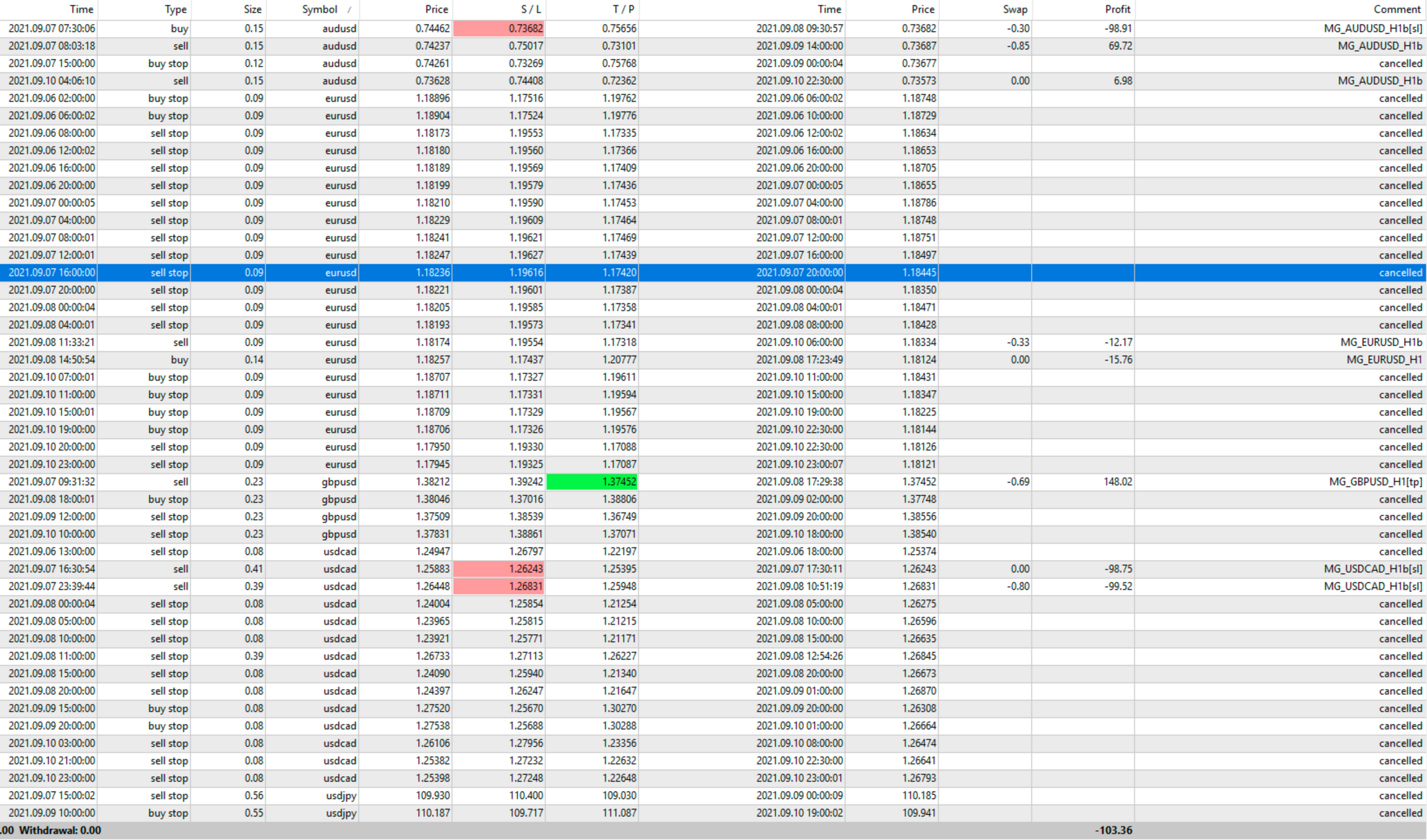Select the highlighted eurusd sell stop row
1427x840 pixels.
[x=340, y=272]
